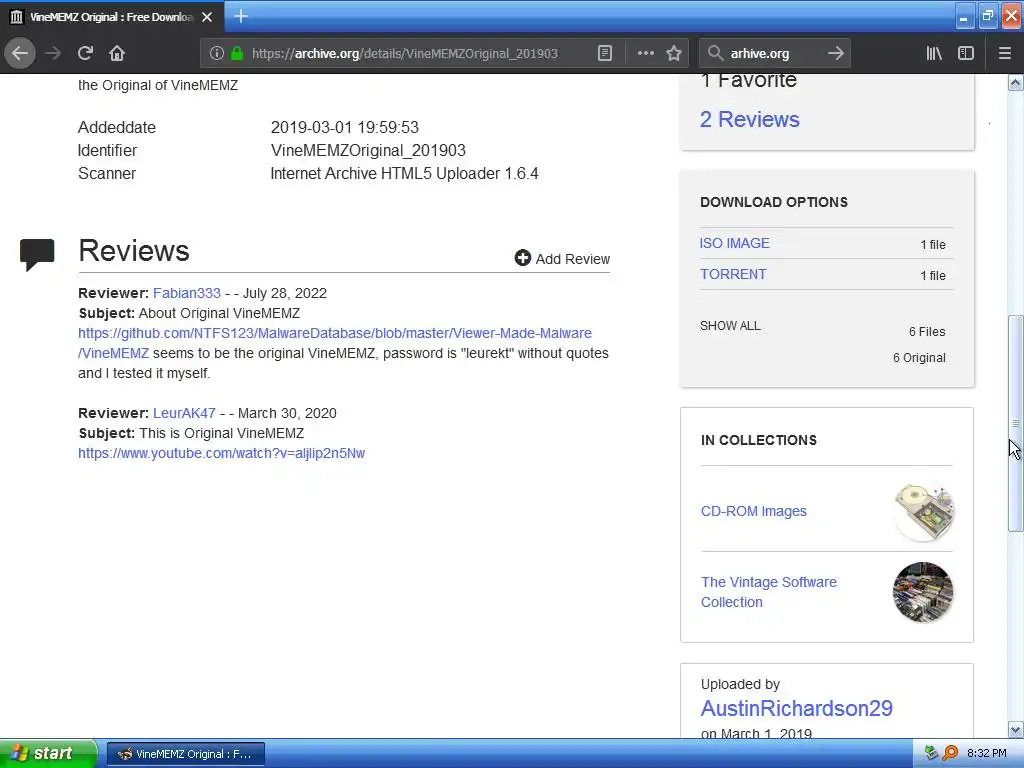Reload the page with the refresh icon
Screen dimensions: 1024x768
point(85,53)
